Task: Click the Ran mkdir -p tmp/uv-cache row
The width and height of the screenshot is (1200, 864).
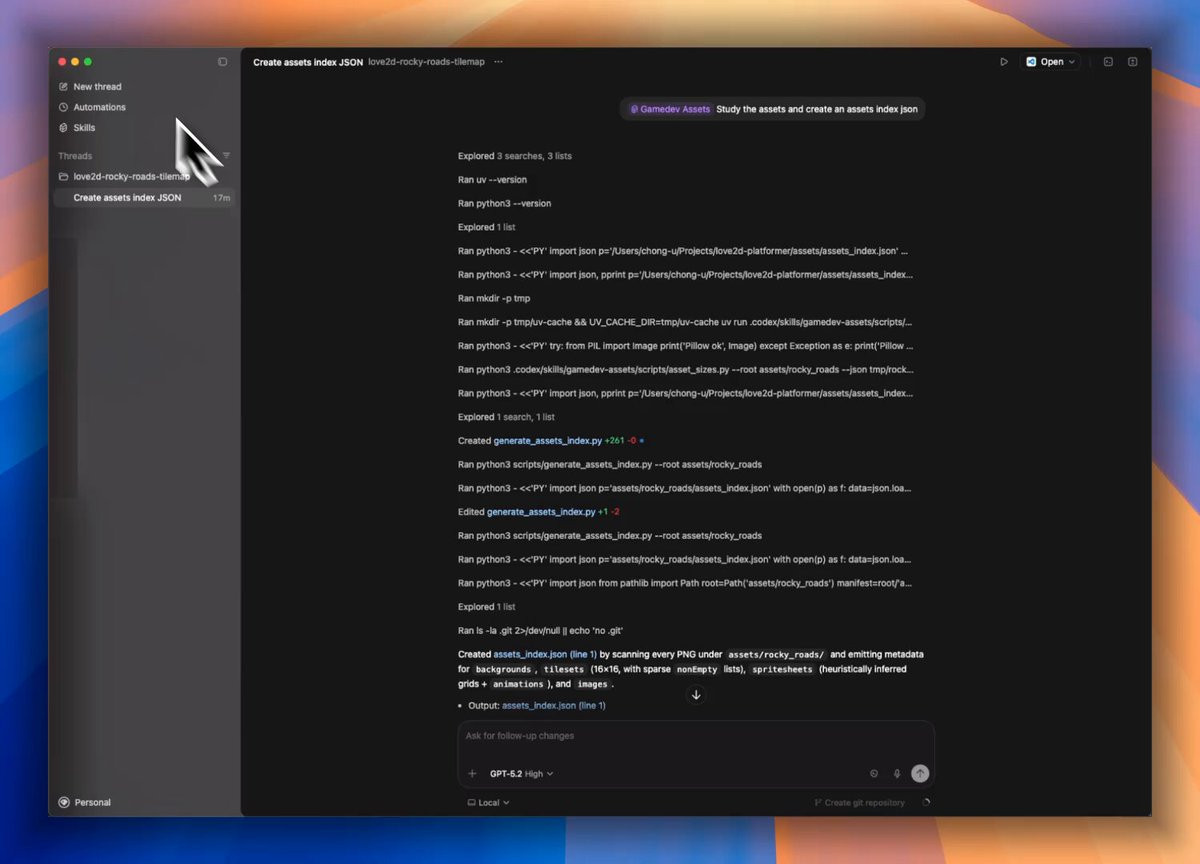Action: pyautogui.click(x=685, y=322)
